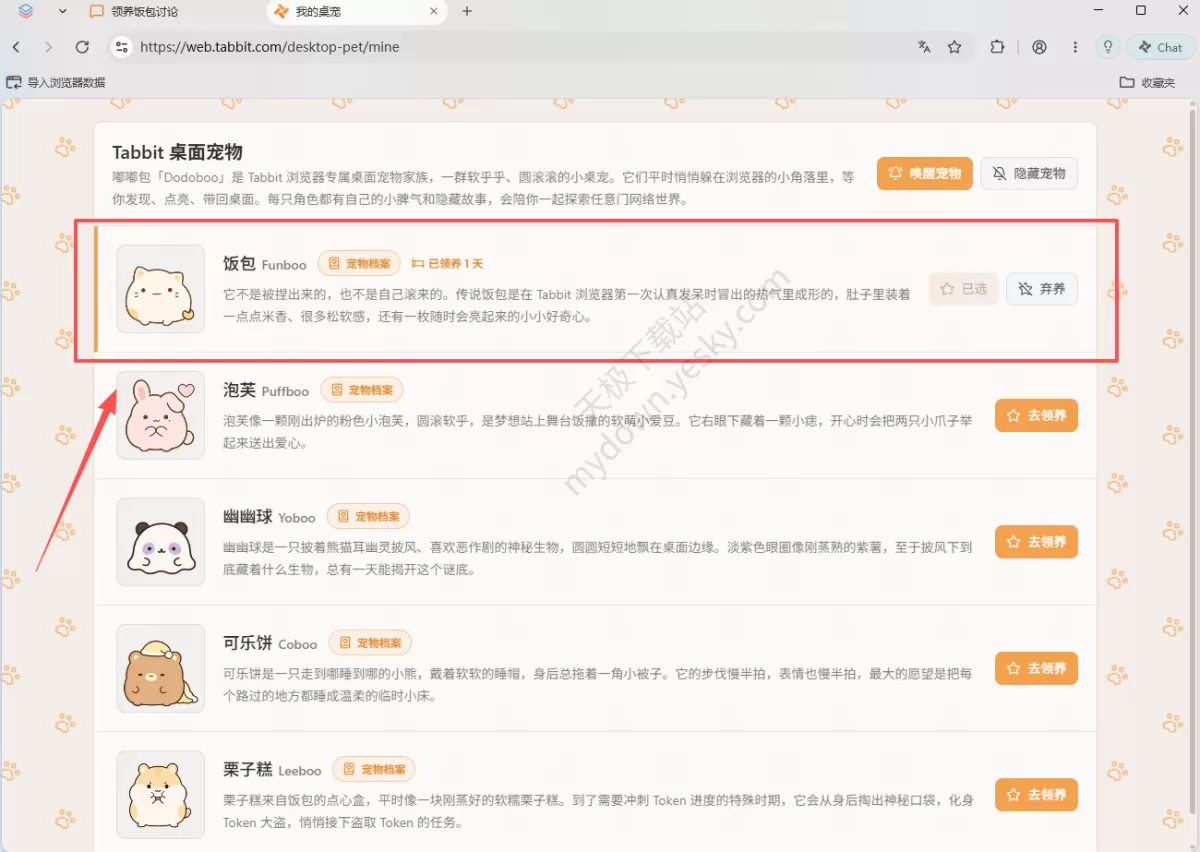
Task: Open 幽幽球 宠物档案 profile
Action: point(368,516)
